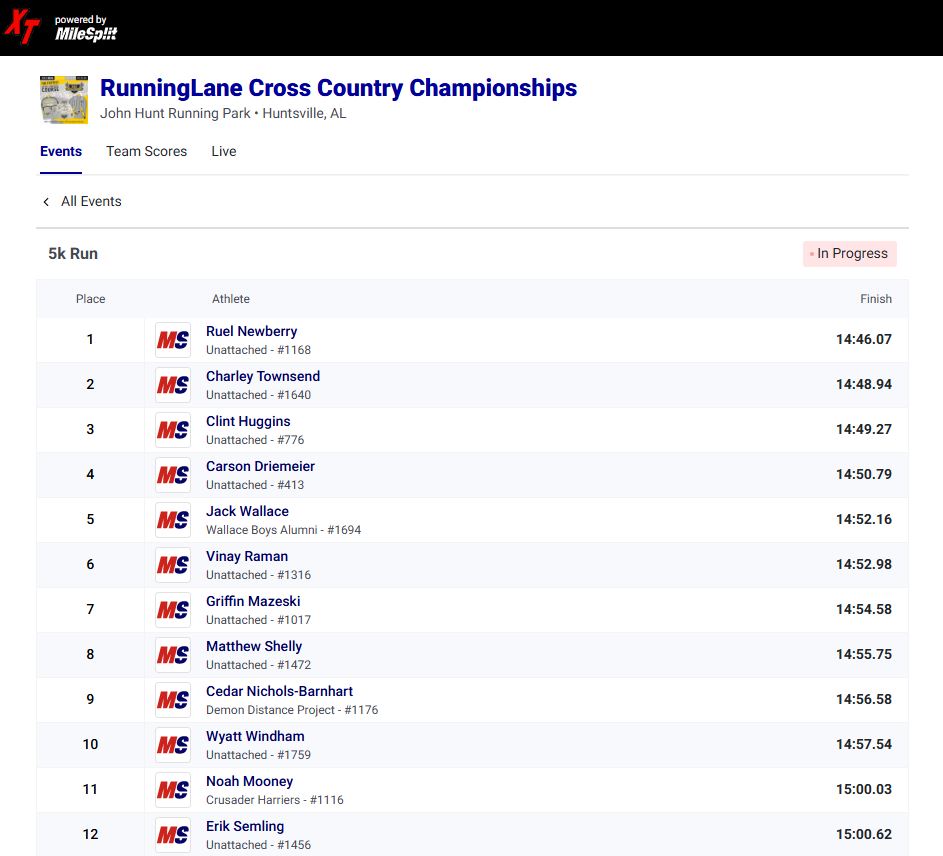Click 'Unattached - #1168' under Ruel Newberry
Screen dimensions: 943x856
[x=259, y=350]
